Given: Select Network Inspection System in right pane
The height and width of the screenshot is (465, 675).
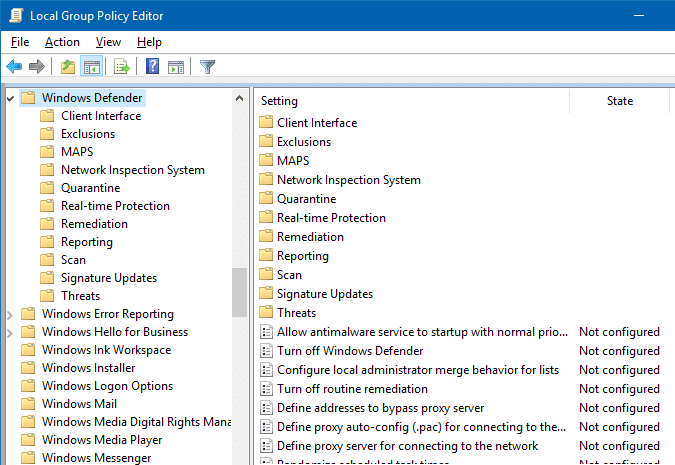Looking at the screenshot, I should click(x=349, y=180).
